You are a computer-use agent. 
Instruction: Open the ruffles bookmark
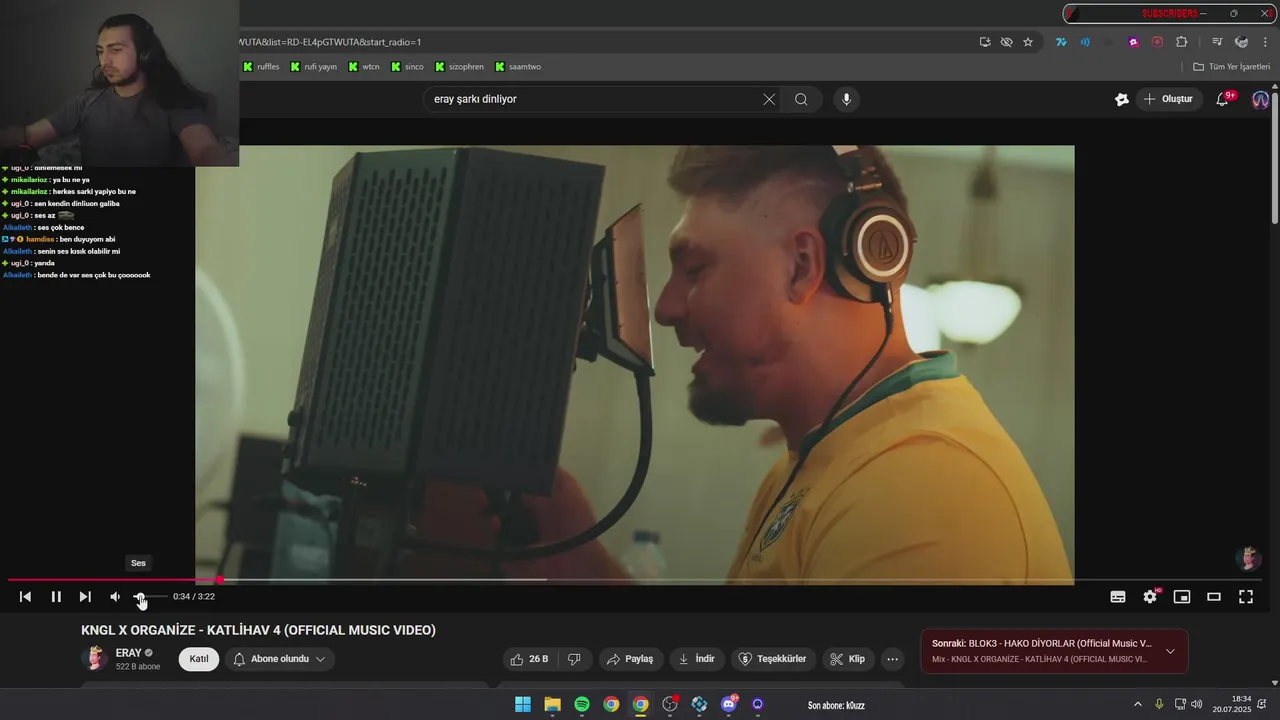(x=261, y=67)
